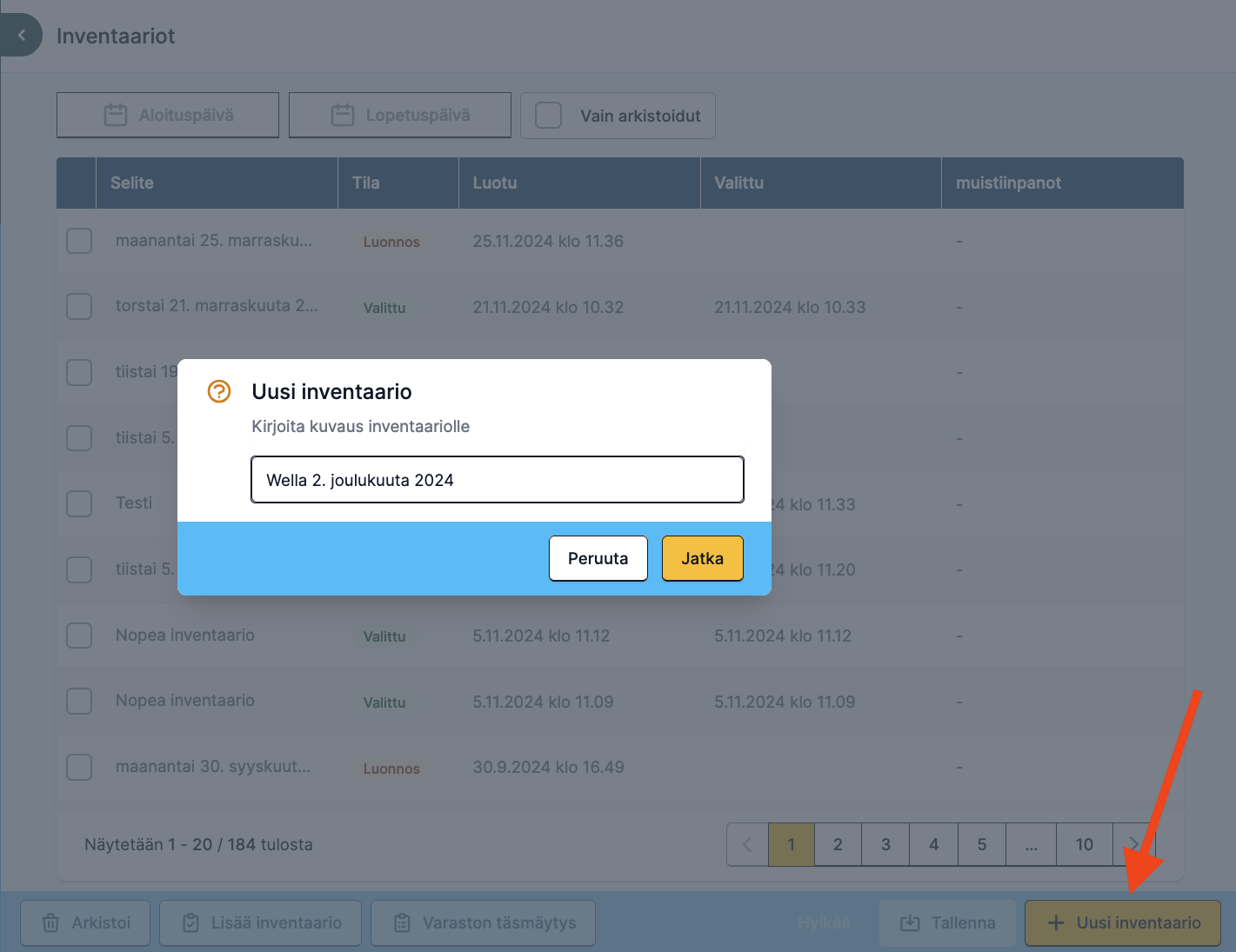The width and height of the screenshot is (1236, 952).
Task: Click the trash icon on Arkistoi
Action: click(x=51, y=922)
